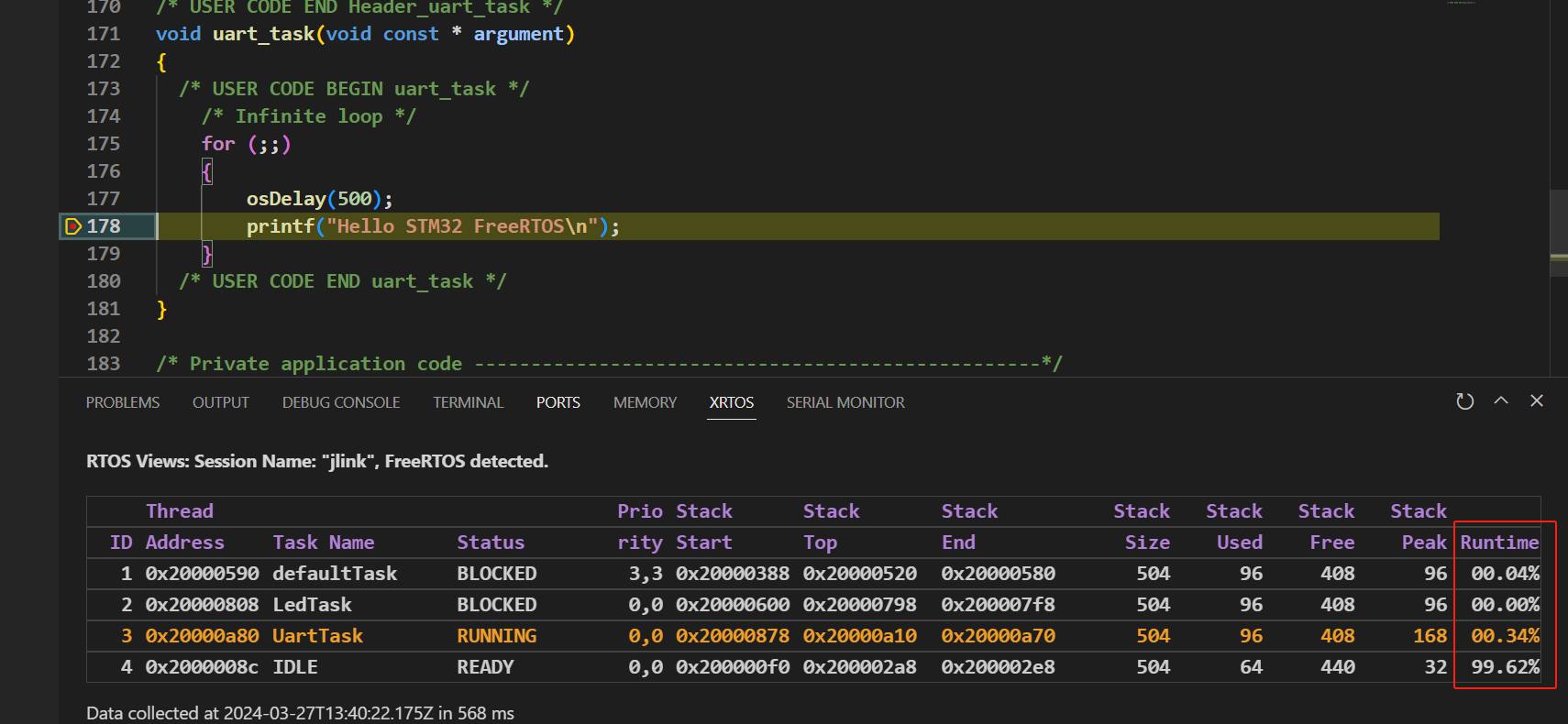Screen dimensions: 1568x724
Task: Click stack top 0x20000a10
Action: point(860,636)
